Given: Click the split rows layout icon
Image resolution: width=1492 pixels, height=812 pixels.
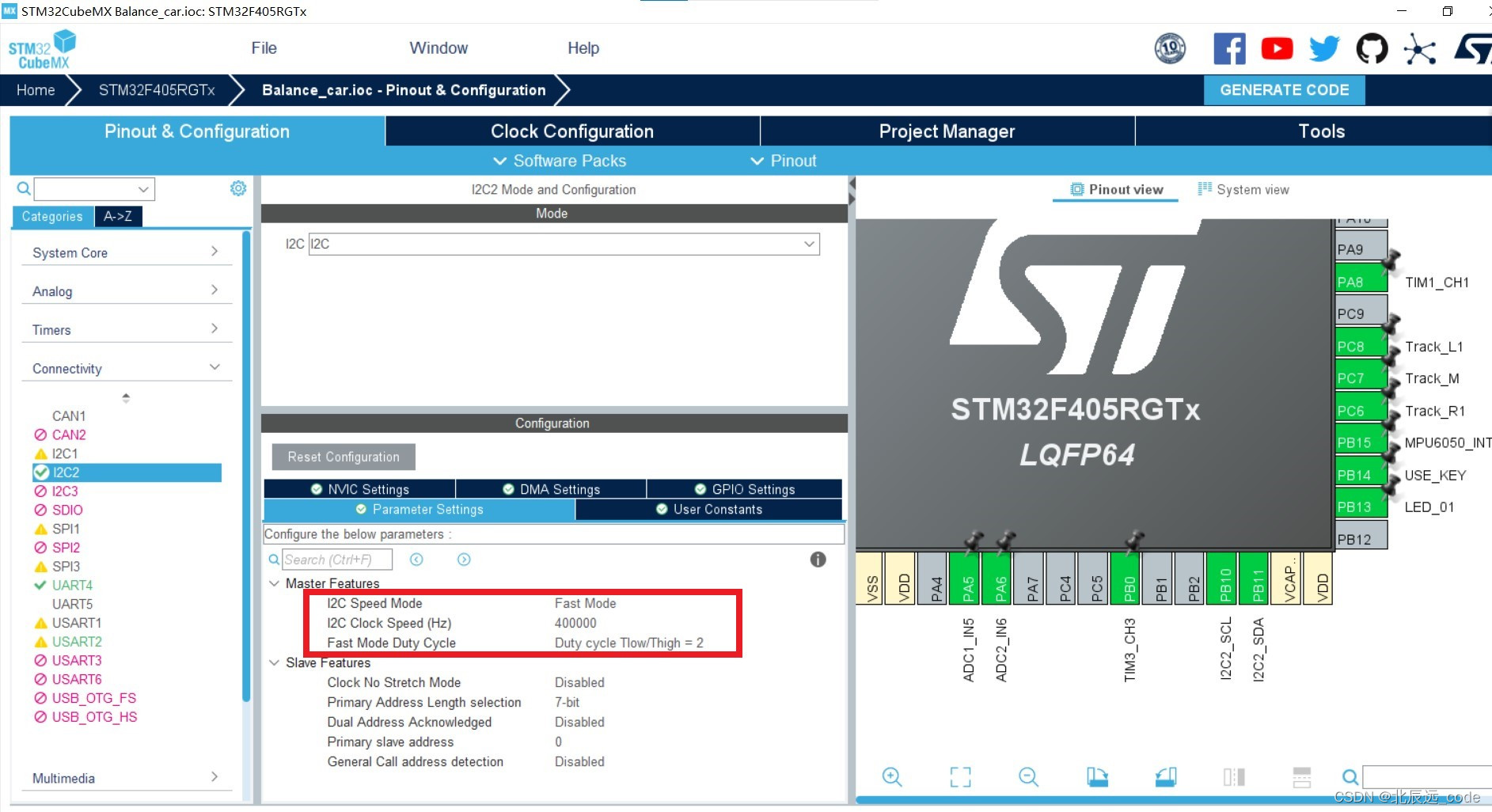Looking at the screenshot, I should (1302, 777).
